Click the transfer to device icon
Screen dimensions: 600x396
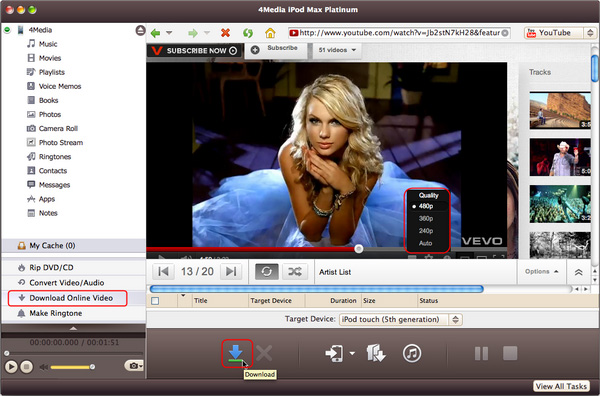coord(334,353)
